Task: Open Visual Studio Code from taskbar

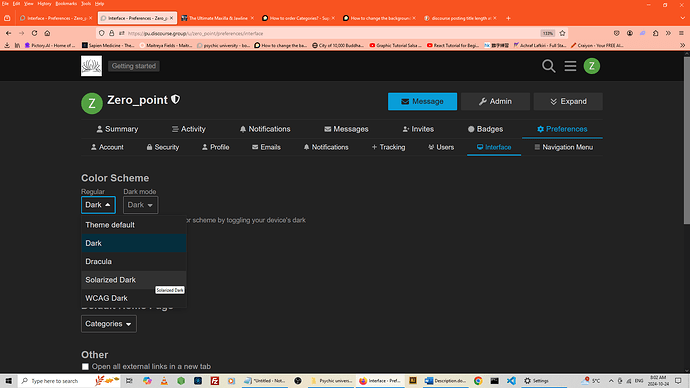Action: coord(511,381)
